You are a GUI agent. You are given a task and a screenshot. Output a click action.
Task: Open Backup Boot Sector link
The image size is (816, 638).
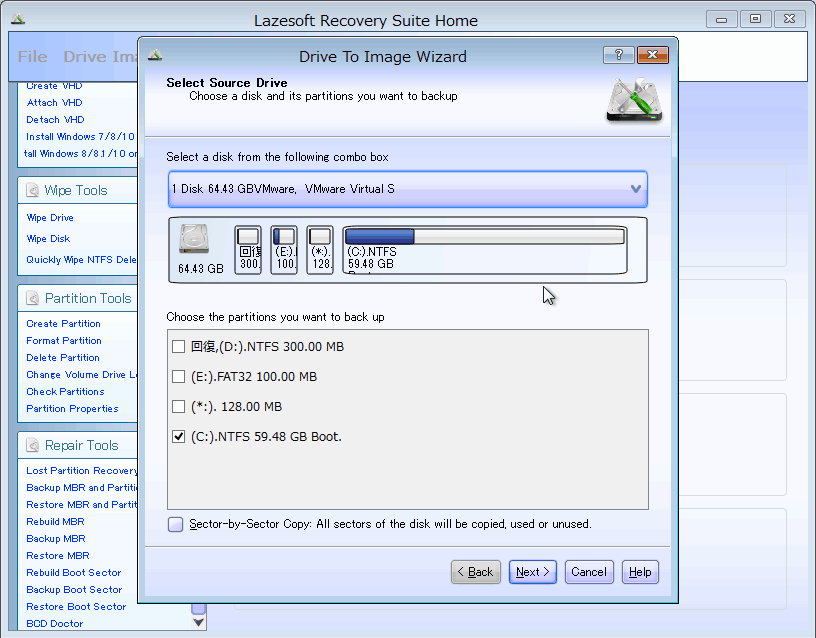coord(74,590)
